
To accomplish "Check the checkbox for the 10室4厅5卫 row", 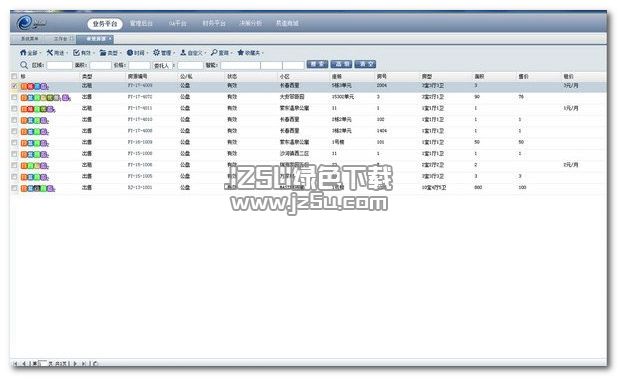I will pos(14,188).
